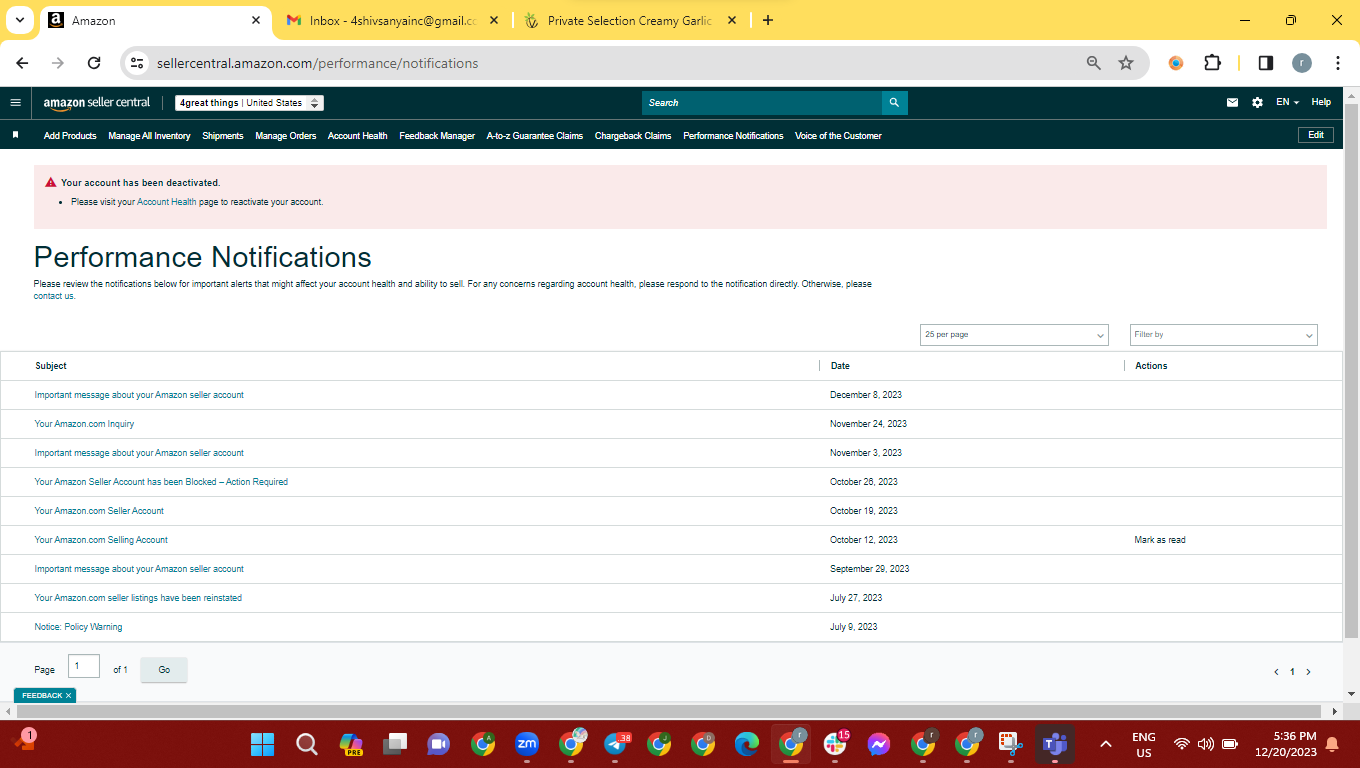Show hidden system tray icons chevron
The height and width of the screenshot is (768, 1360).
point(1105,744)
